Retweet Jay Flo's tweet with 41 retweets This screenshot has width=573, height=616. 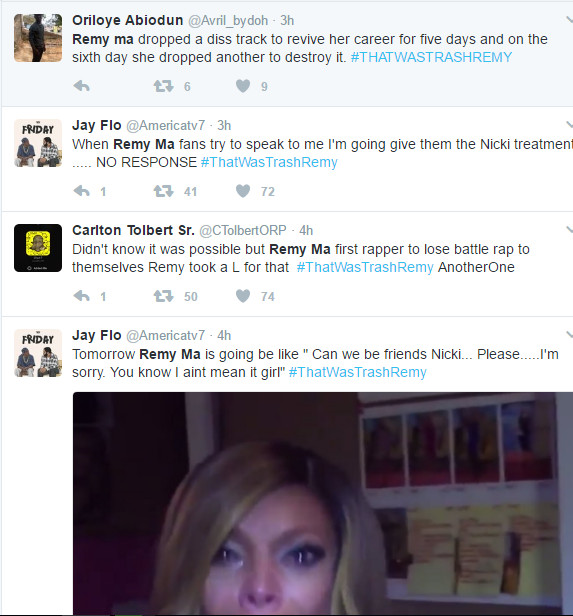(163, 191)
